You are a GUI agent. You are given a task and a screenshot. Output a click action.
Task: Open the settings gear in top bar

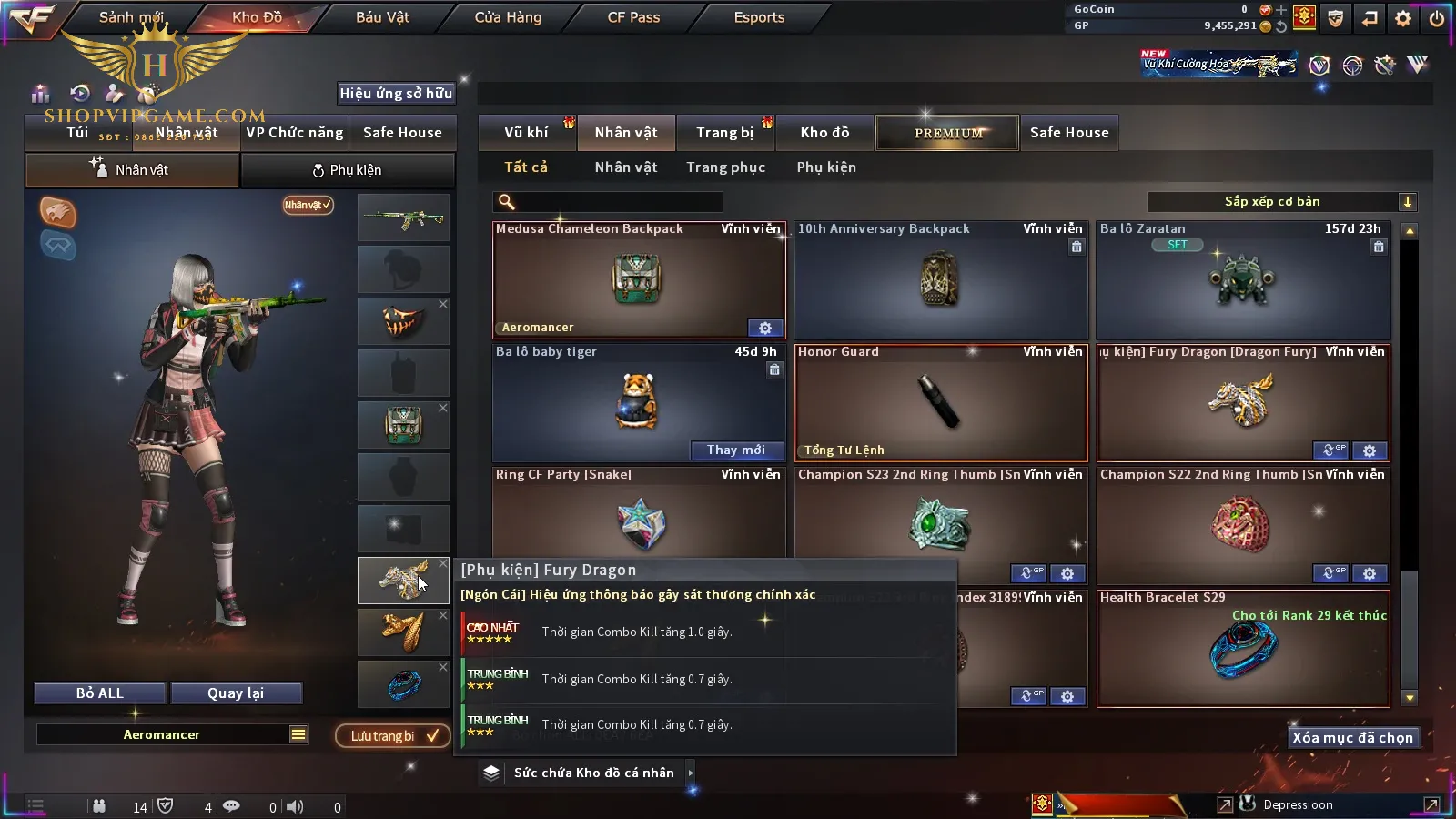1403,18
